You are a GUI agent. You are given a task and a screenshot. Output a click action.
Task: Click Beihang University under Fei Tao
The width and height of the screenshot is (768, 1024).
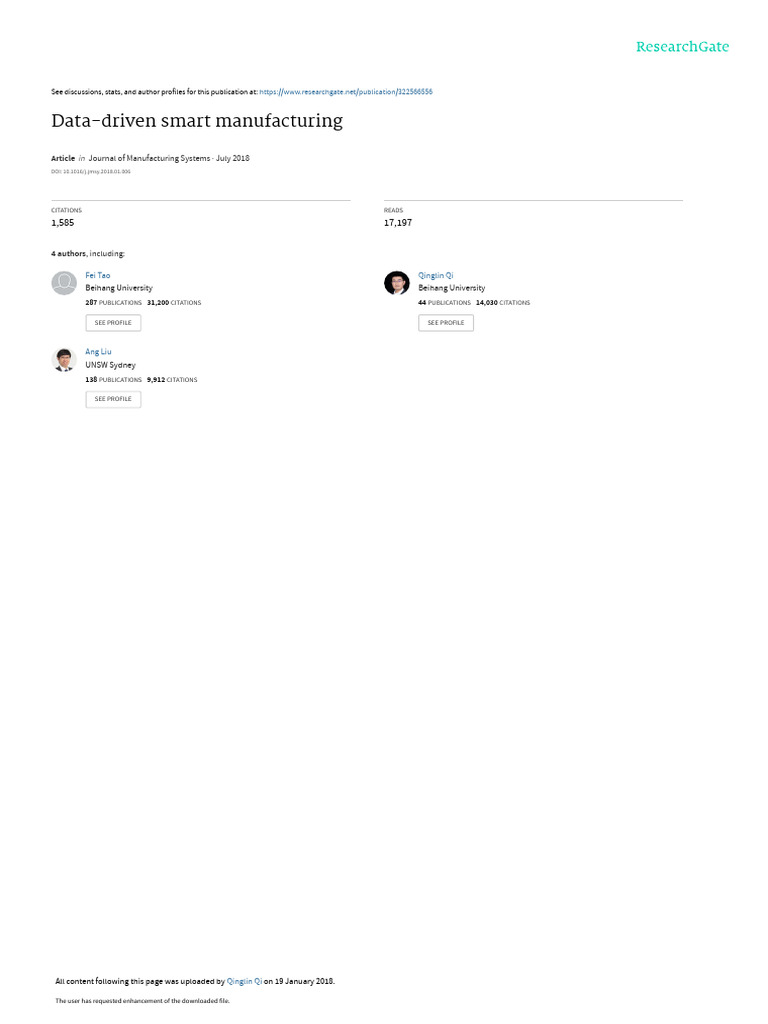119,288
